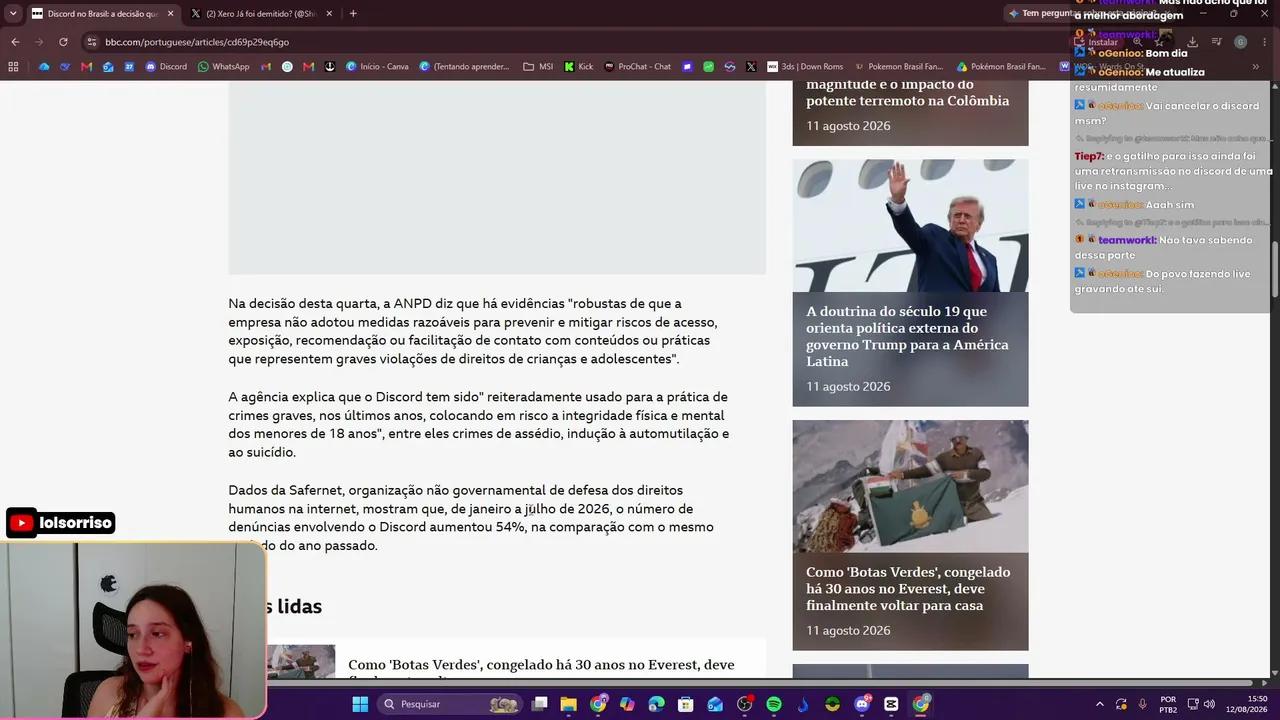Go back to the previous page
The height and width of the screenshot is (720, 1280).
pyautogui.click(x=15, y=42)
